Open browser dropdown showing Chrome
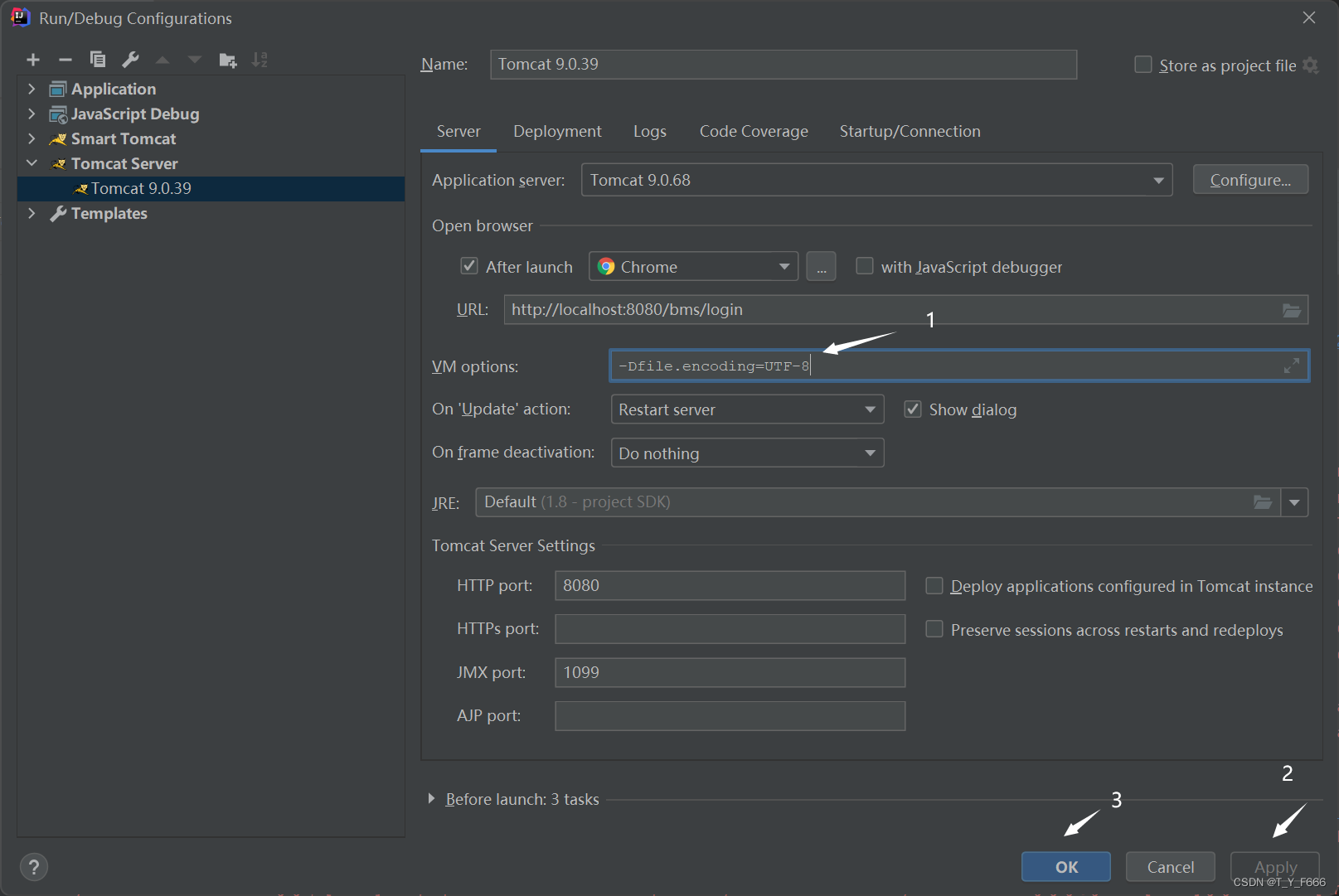Viewport: 1339px width, 896px height. coord(694,267)
